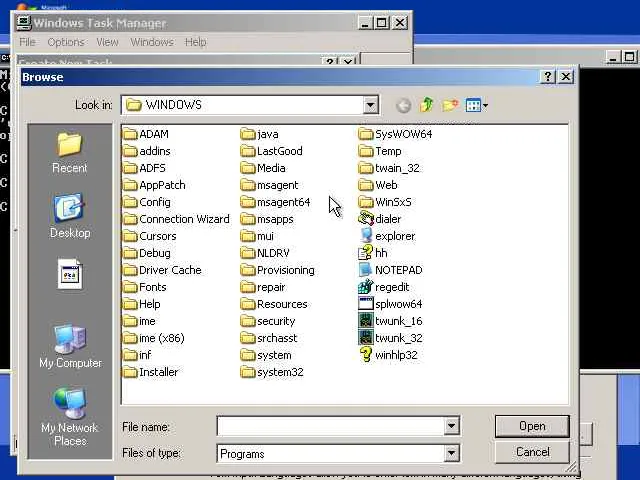Select the security folder
The width and height of the screenshot is (640, 480).
coord(268,321)
